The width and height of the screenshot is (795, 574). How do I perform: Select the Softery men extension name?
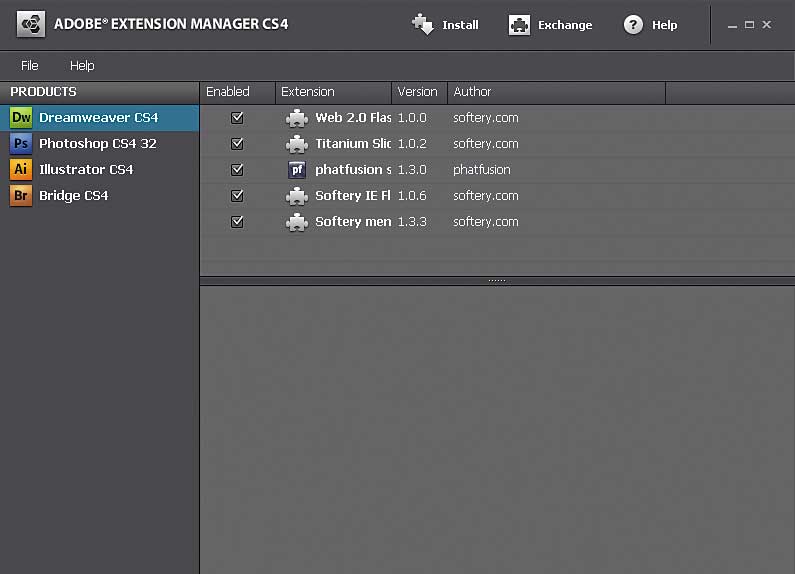(353, 222)
